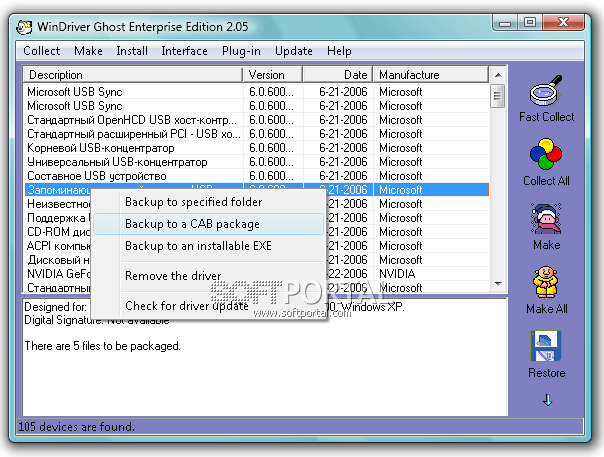The width and height of the screenshot is (604, 457).
Task: Click the Make All yellow character icon
Action: point(546,282)
